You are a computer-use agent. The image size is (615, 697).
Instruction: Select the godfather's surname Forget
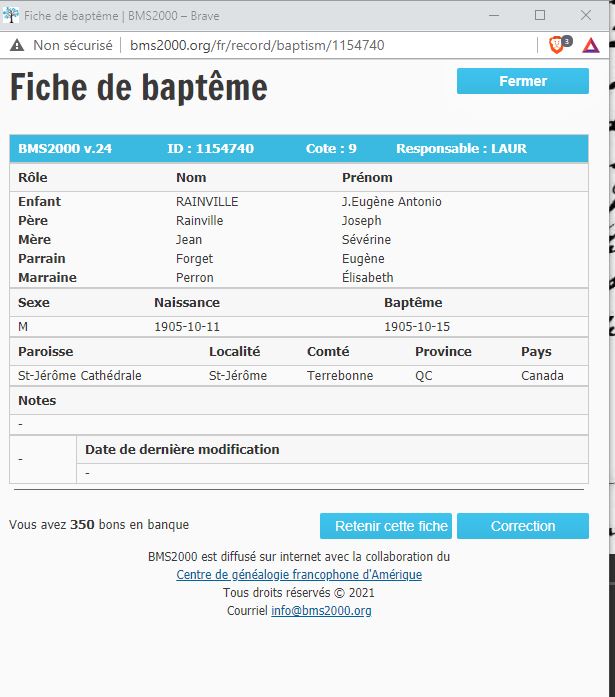194,259
